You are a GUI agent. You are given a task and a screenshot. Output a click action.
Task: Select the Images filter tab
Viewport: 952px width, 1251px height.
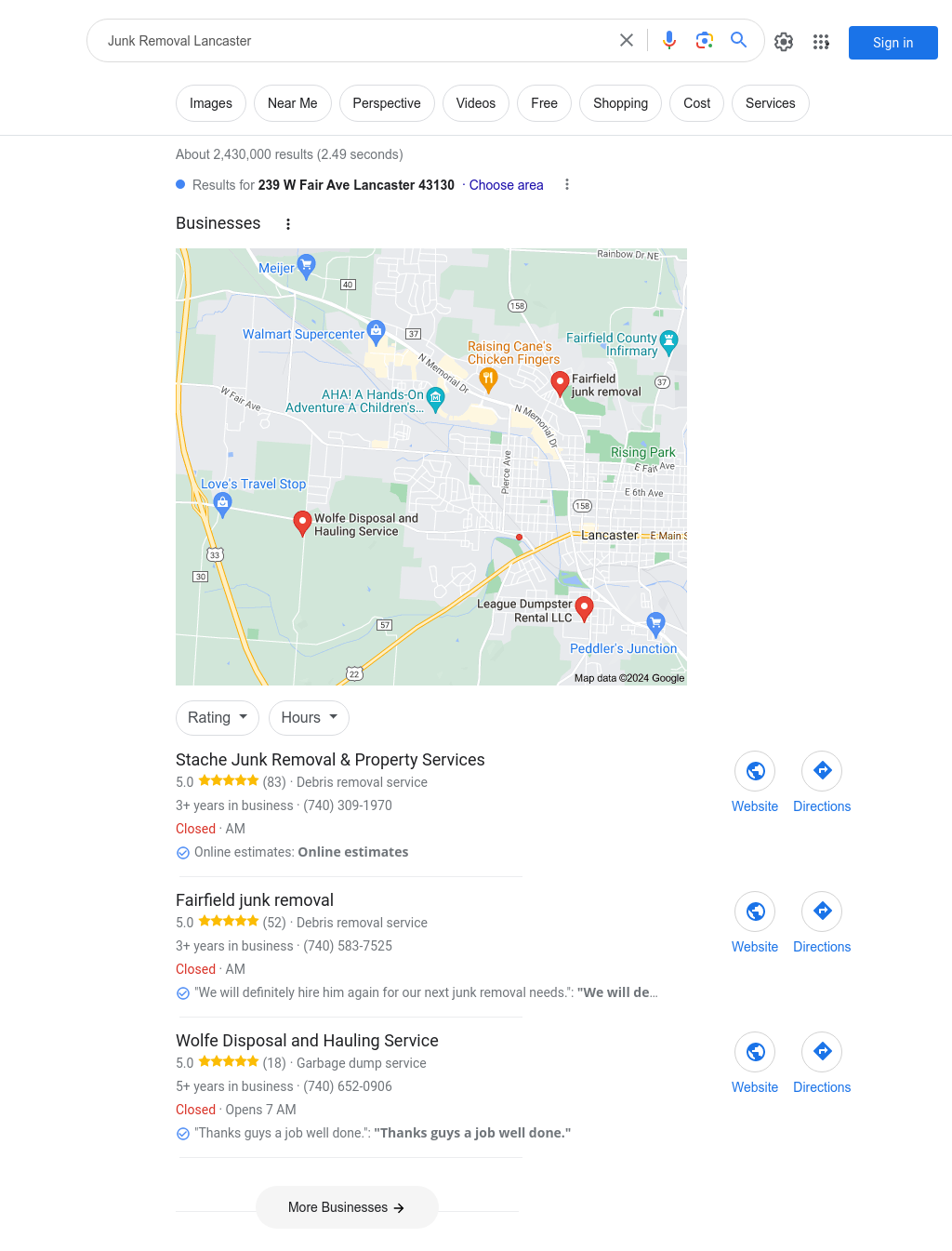tap(211, 103)
